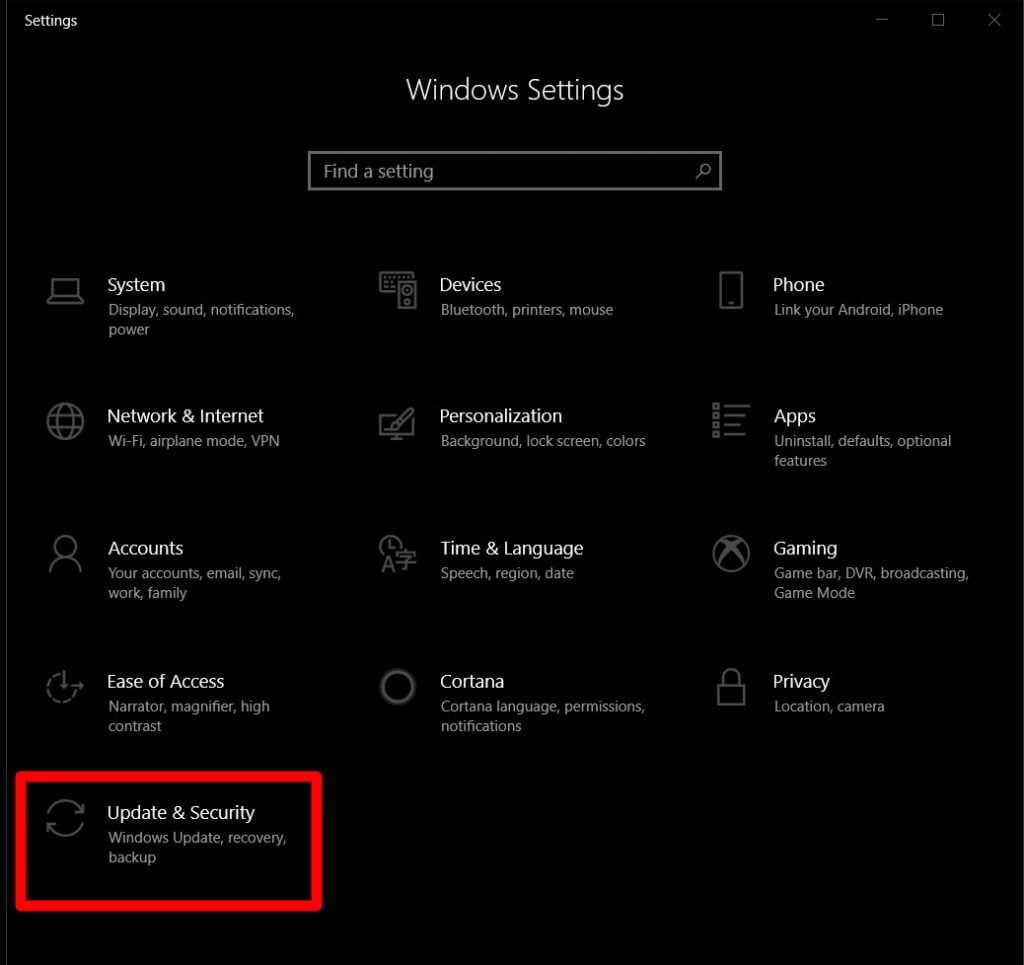
Task: Select the Privacy padlock icon
Action: coord(731,688)
